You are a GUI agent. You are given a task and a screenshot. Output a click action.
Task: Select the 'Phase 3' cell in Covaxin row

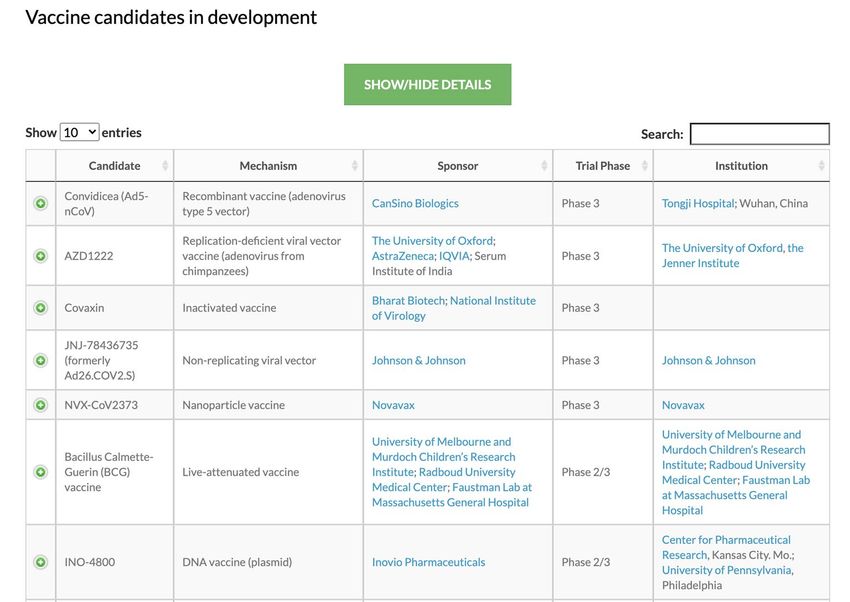(x=603, y=308)
